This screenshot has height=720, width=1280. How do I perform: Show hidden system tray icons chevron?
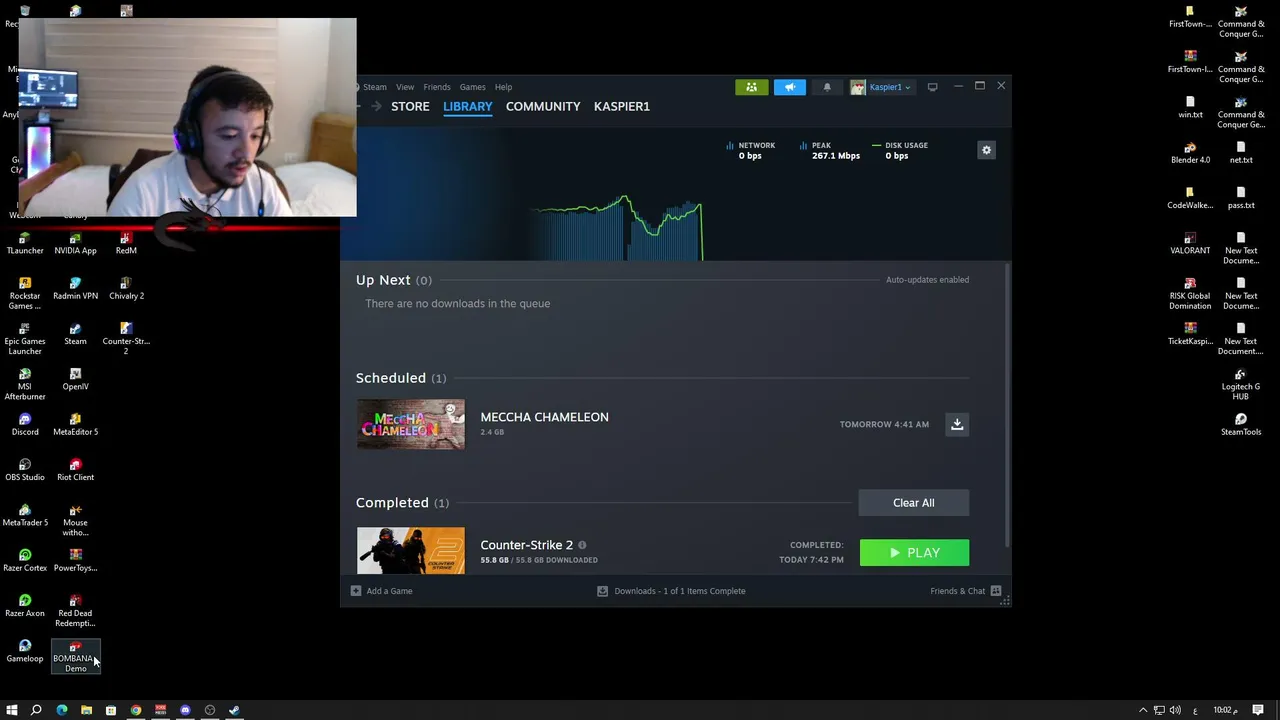point(1143,710)
